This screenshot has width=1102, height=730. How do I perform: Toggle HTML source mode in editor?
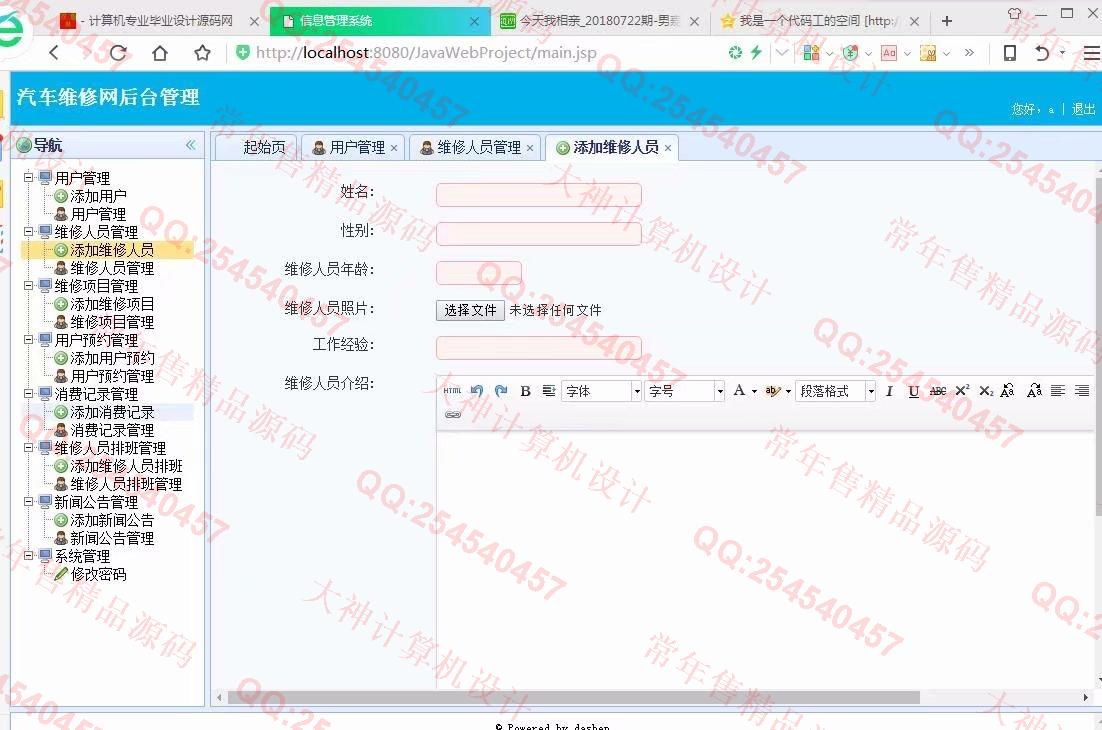click(x=453, y=391)
